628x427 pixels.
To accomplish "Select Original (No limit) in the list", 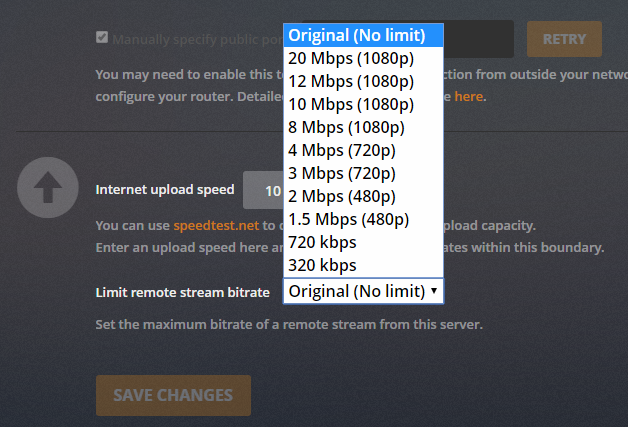I will pos(363,35).
